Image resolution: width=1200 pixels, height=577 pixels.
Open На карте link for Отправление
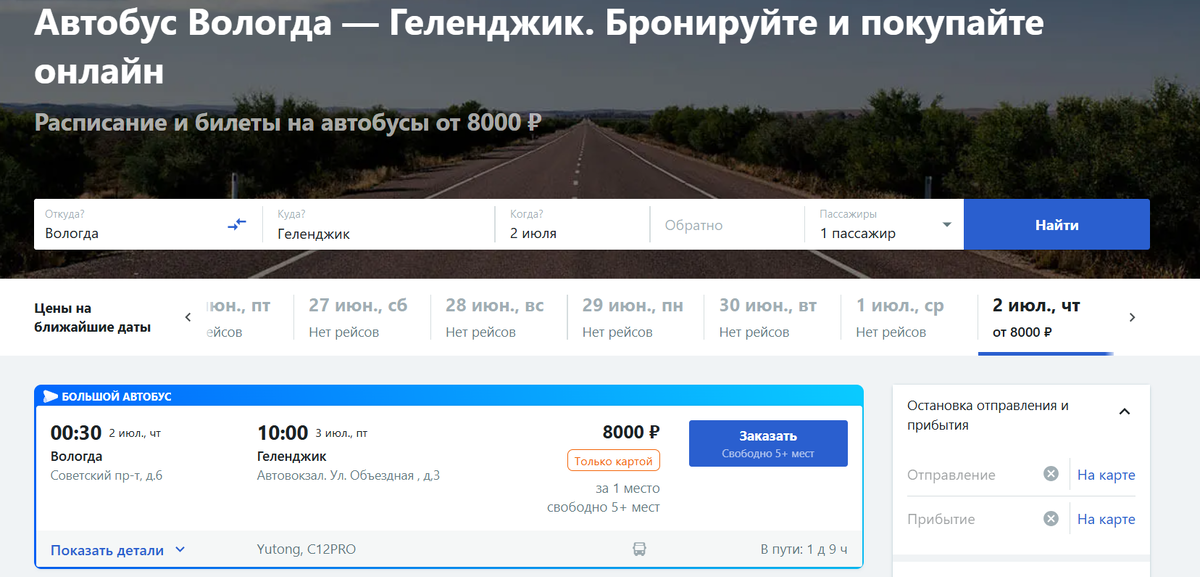point(1106,475)
